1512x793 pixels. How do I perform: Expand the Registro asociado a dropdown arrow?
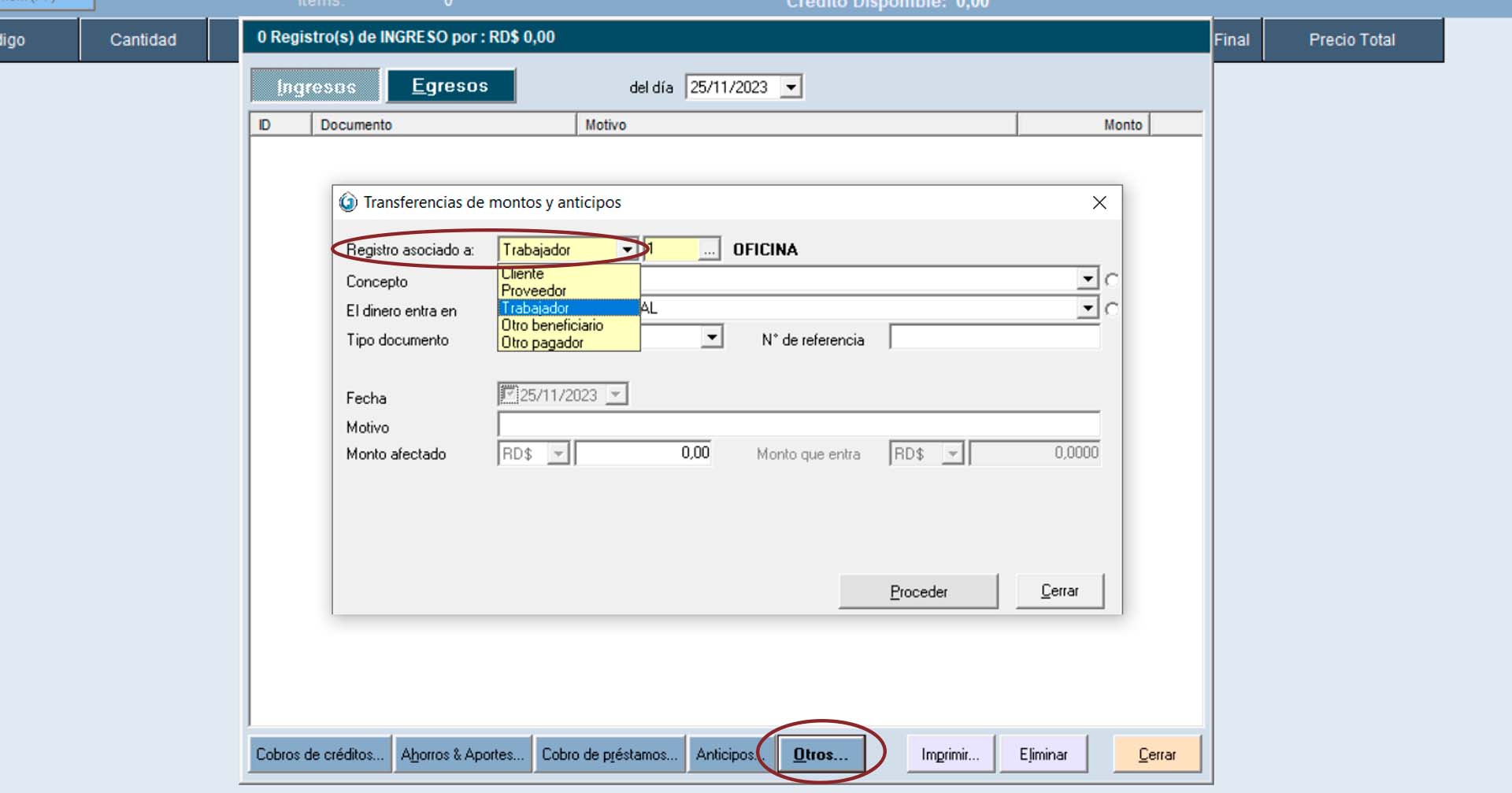(x=627, y=250)
